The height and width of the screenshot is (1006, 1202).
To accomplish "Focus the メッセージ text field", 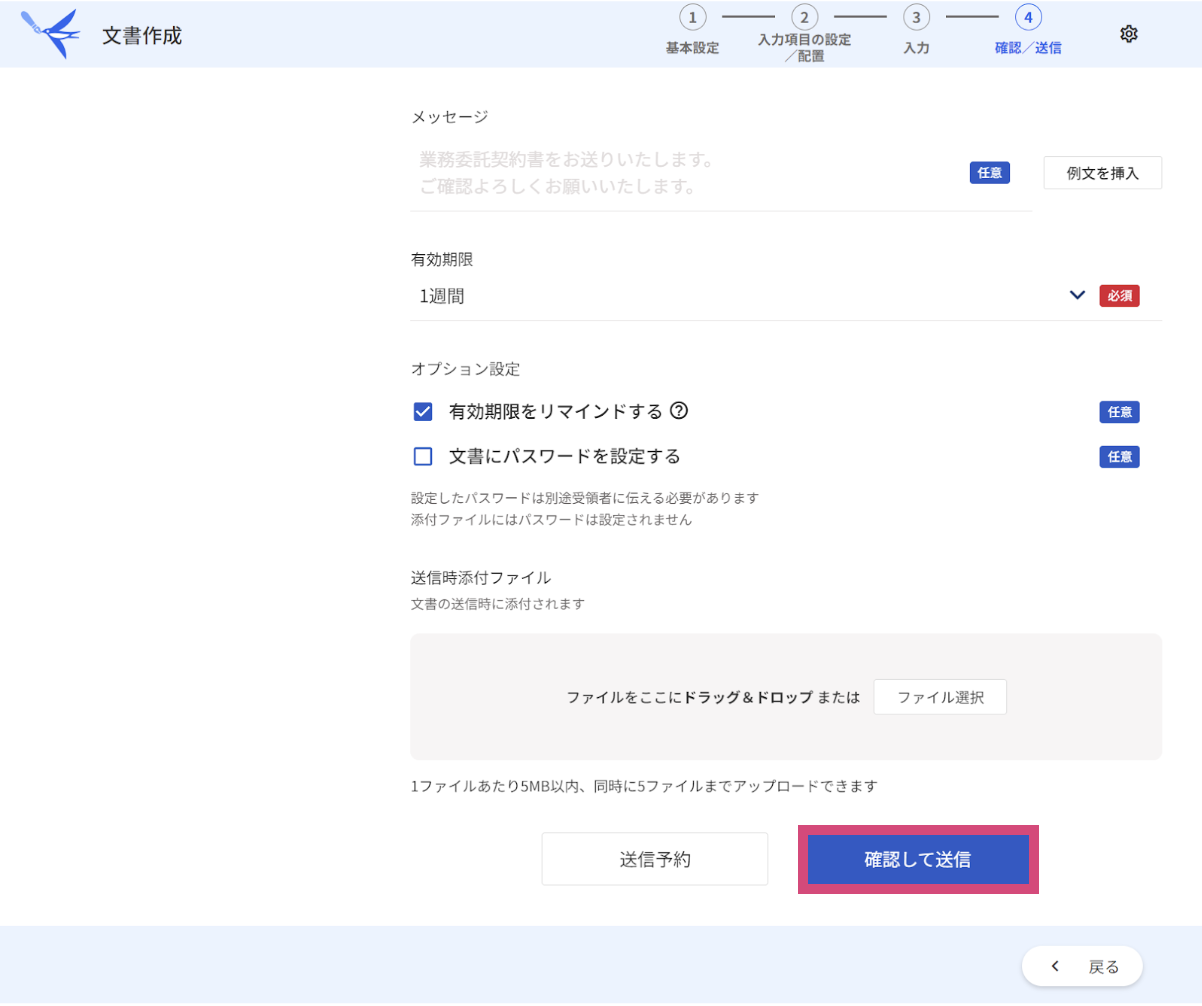I will coord(721,173).
